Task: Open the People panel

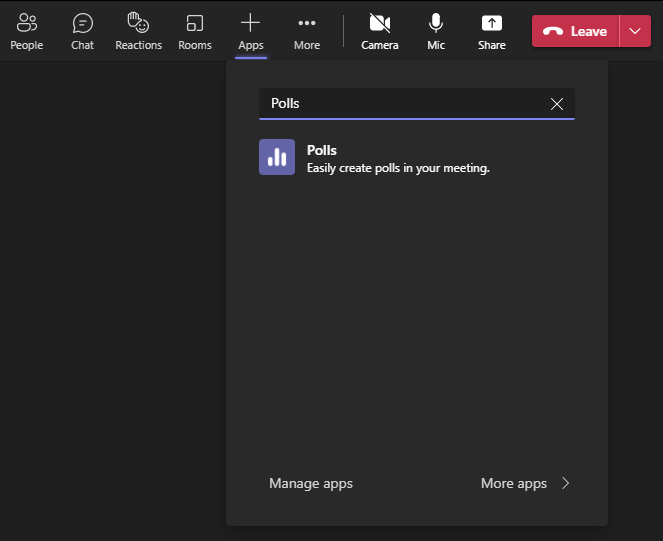Action: point(26,31)
